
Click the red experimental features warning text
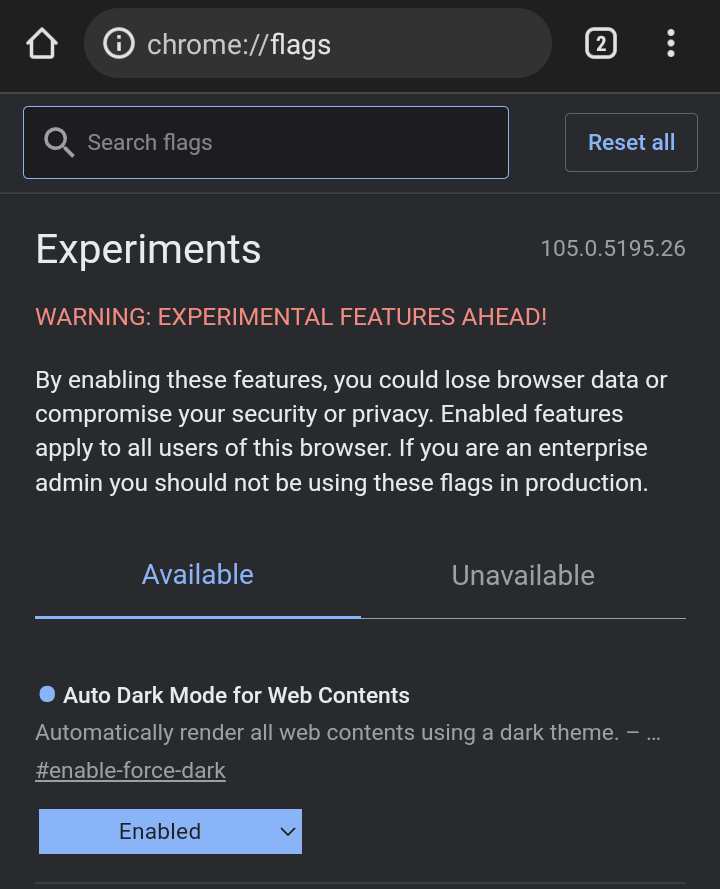(x=291, y=317)
